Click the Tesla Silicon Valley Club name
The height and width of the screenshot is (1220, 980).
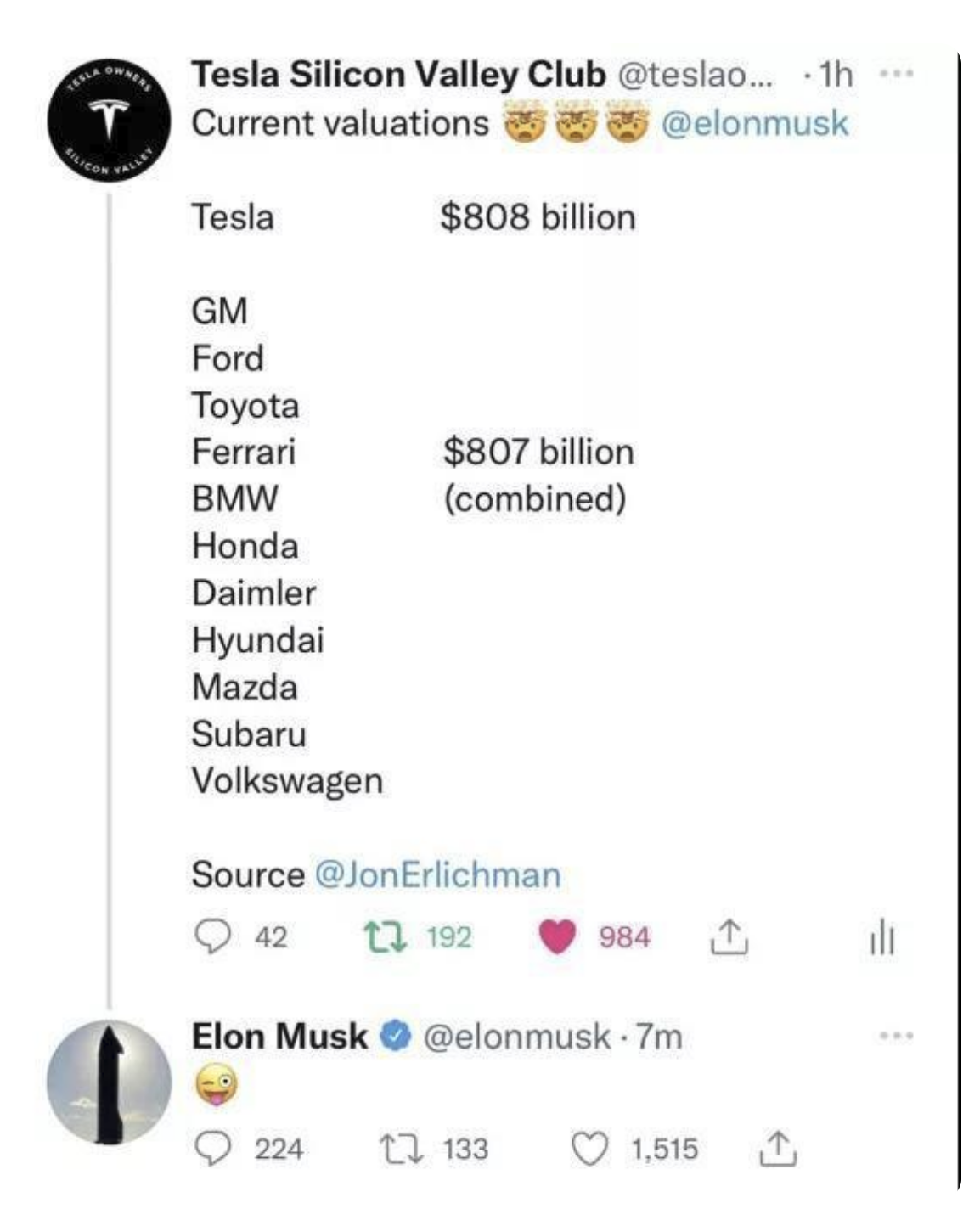click(x=397, y=75)
